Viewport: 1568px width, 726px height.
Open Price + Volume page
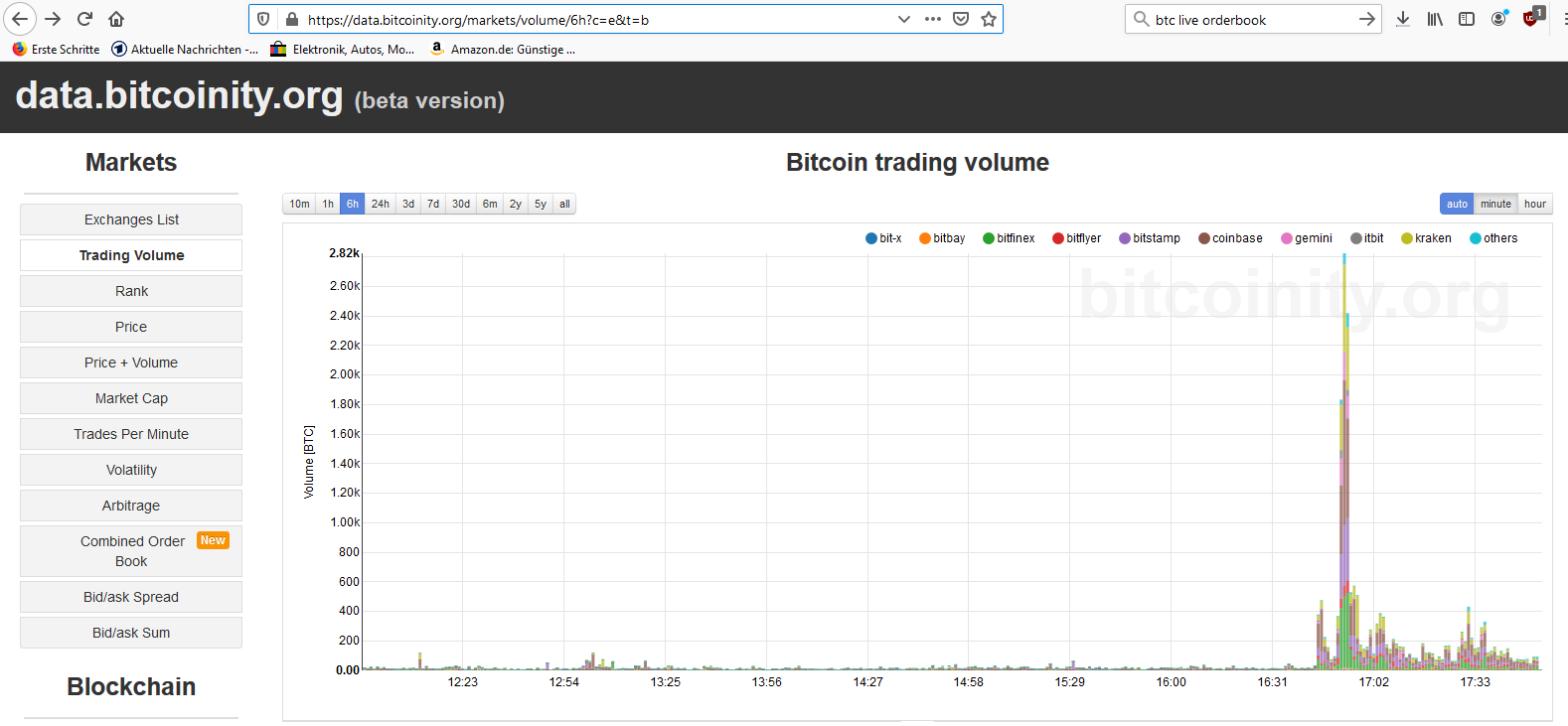[131, 363]
